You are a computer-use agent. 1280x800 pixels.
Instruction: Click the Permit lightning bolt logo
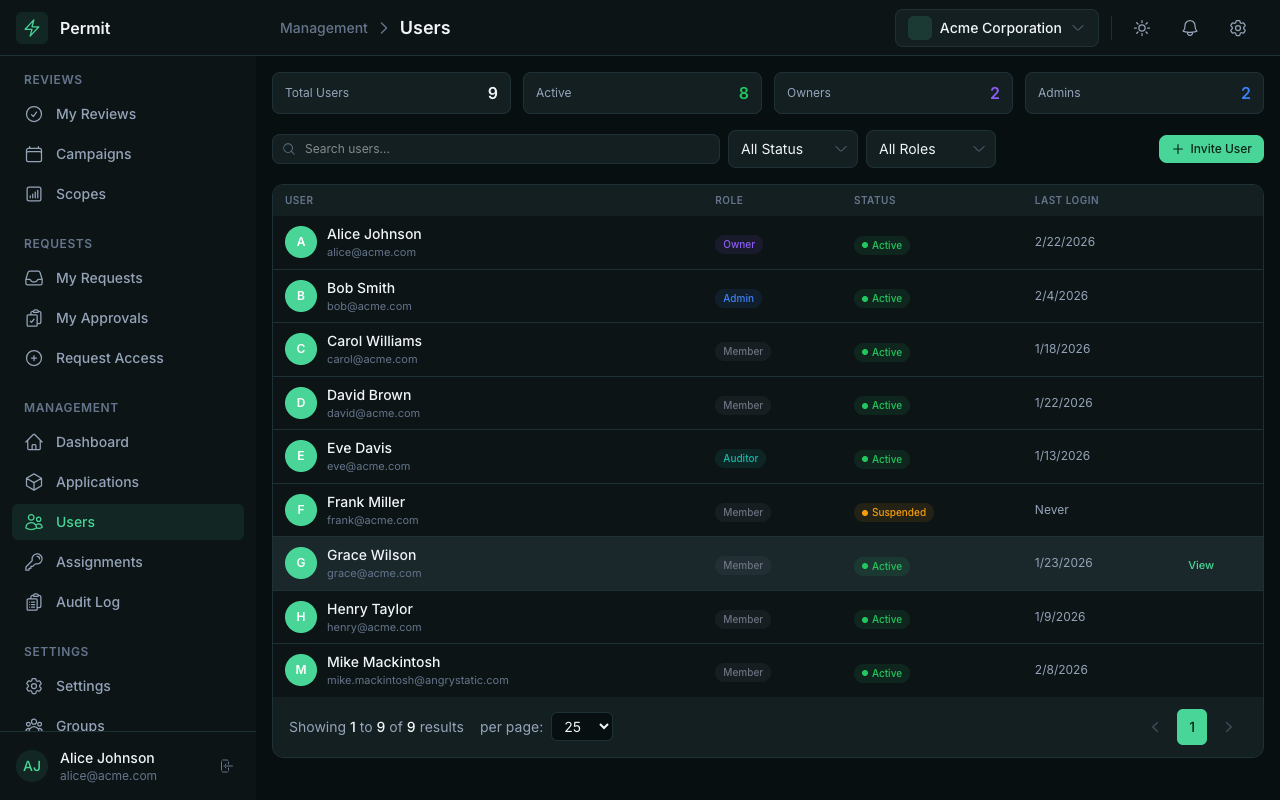pyautogui.click(x=32, y=28)
